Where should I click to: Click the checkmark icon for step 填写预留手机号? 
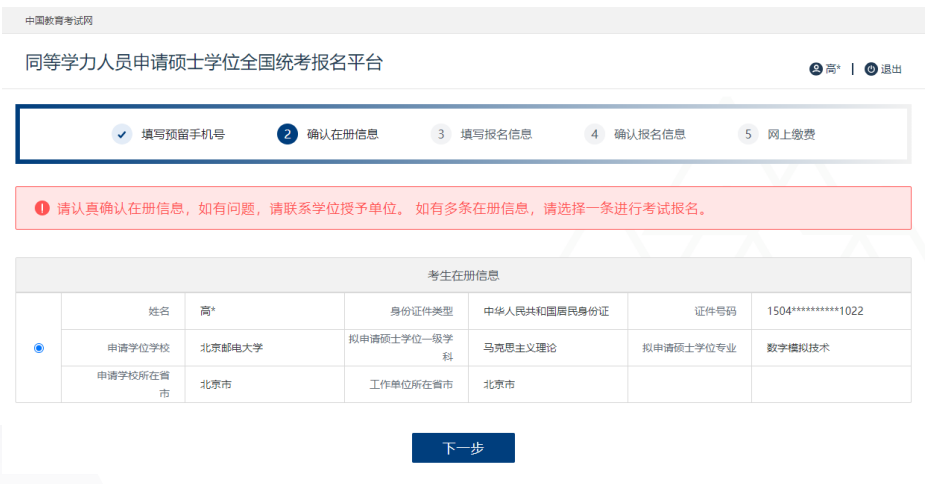click(x=122, y=134)
